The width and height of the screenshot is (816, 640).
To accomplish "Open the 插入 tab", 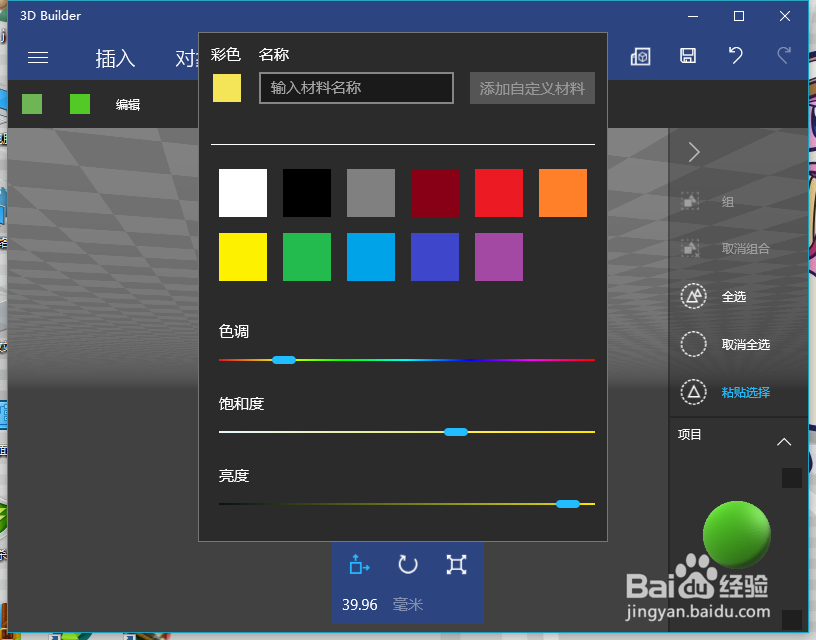I will coord(116,58).
